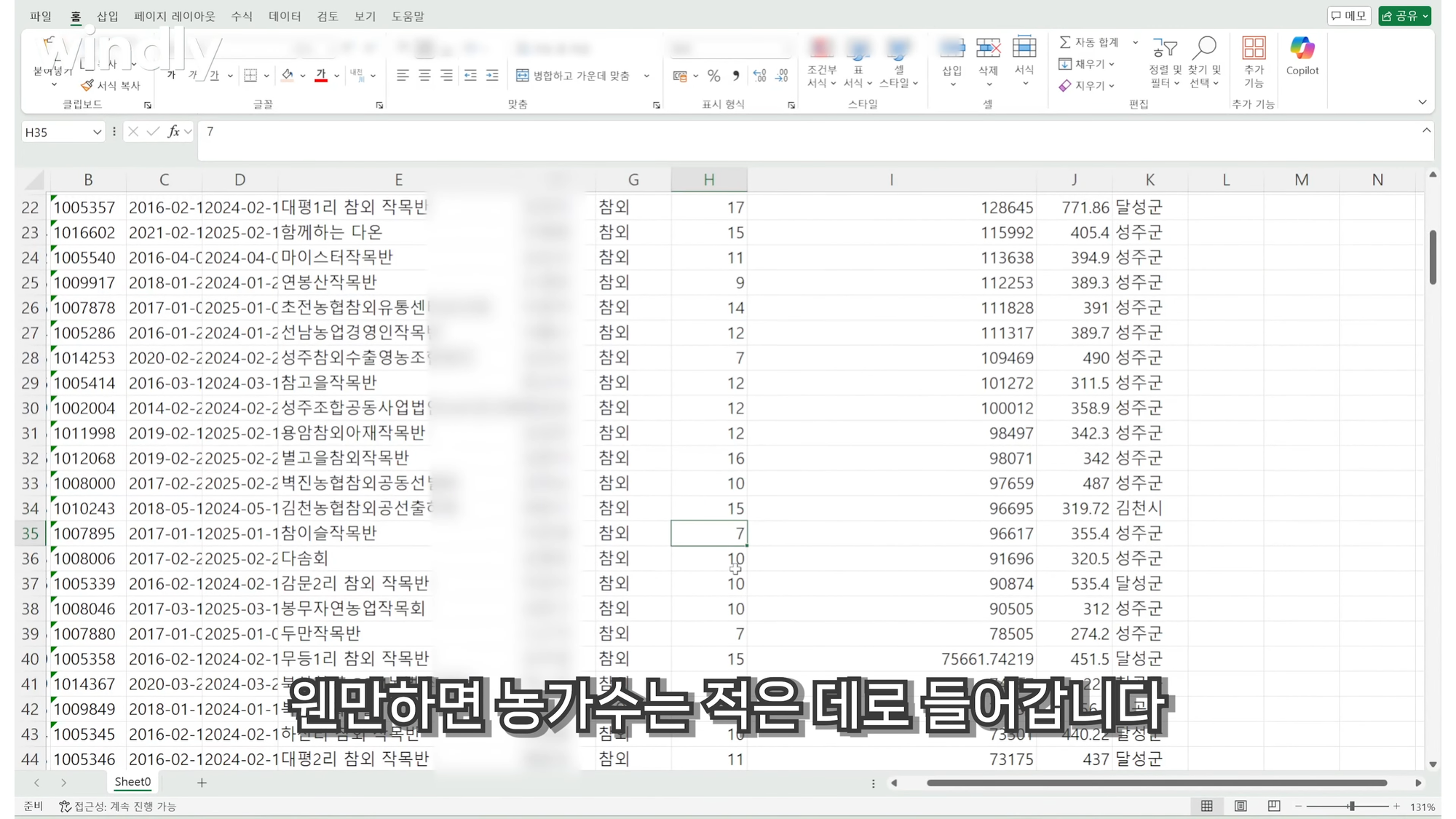This screenshot has width=1456, height=819.
Task: Click the decrease decimal icon
Action: click(x=782, y=76)
